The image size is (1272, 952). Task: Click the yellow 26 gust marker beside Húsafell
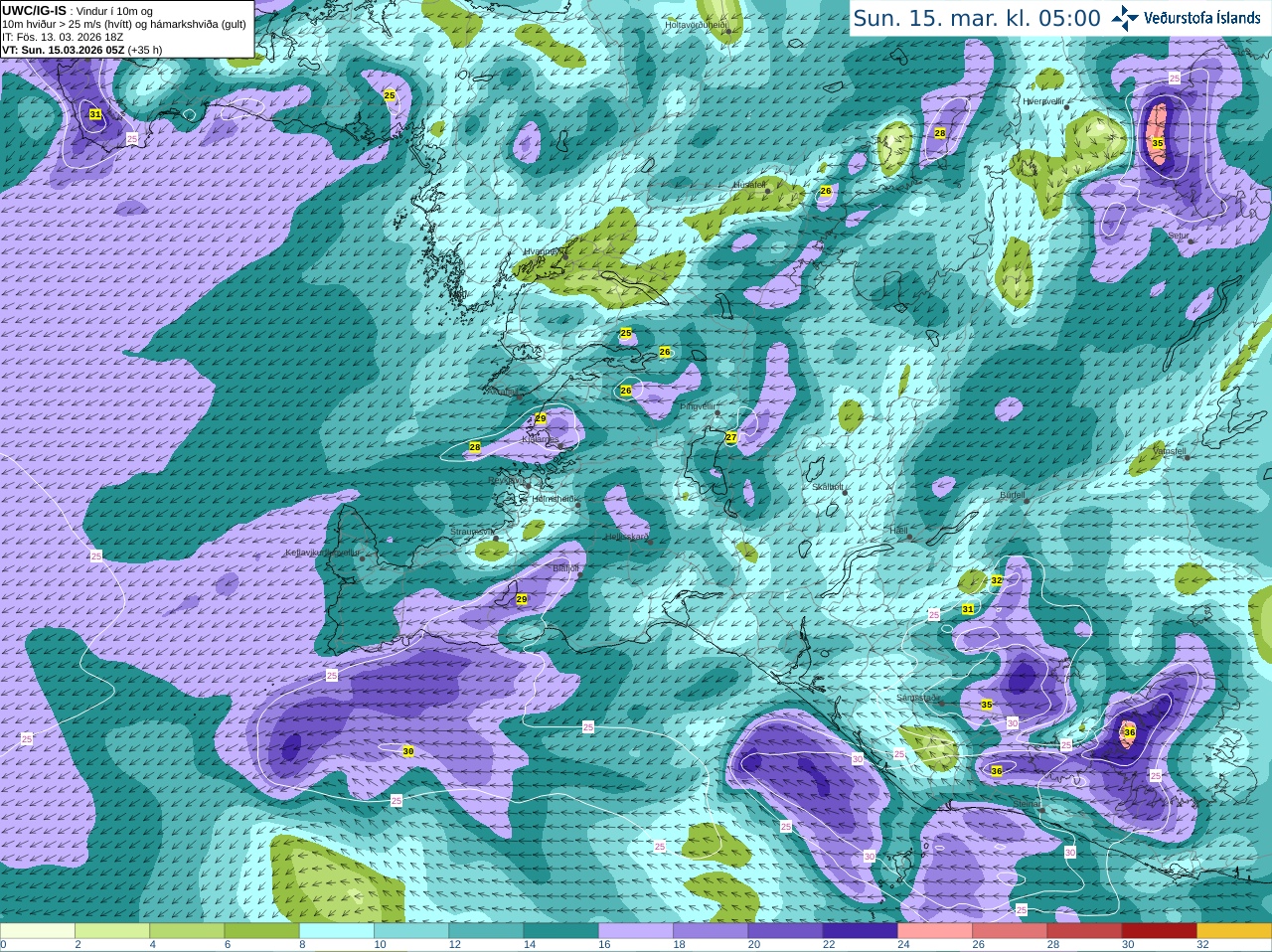[x=826, y=191]
